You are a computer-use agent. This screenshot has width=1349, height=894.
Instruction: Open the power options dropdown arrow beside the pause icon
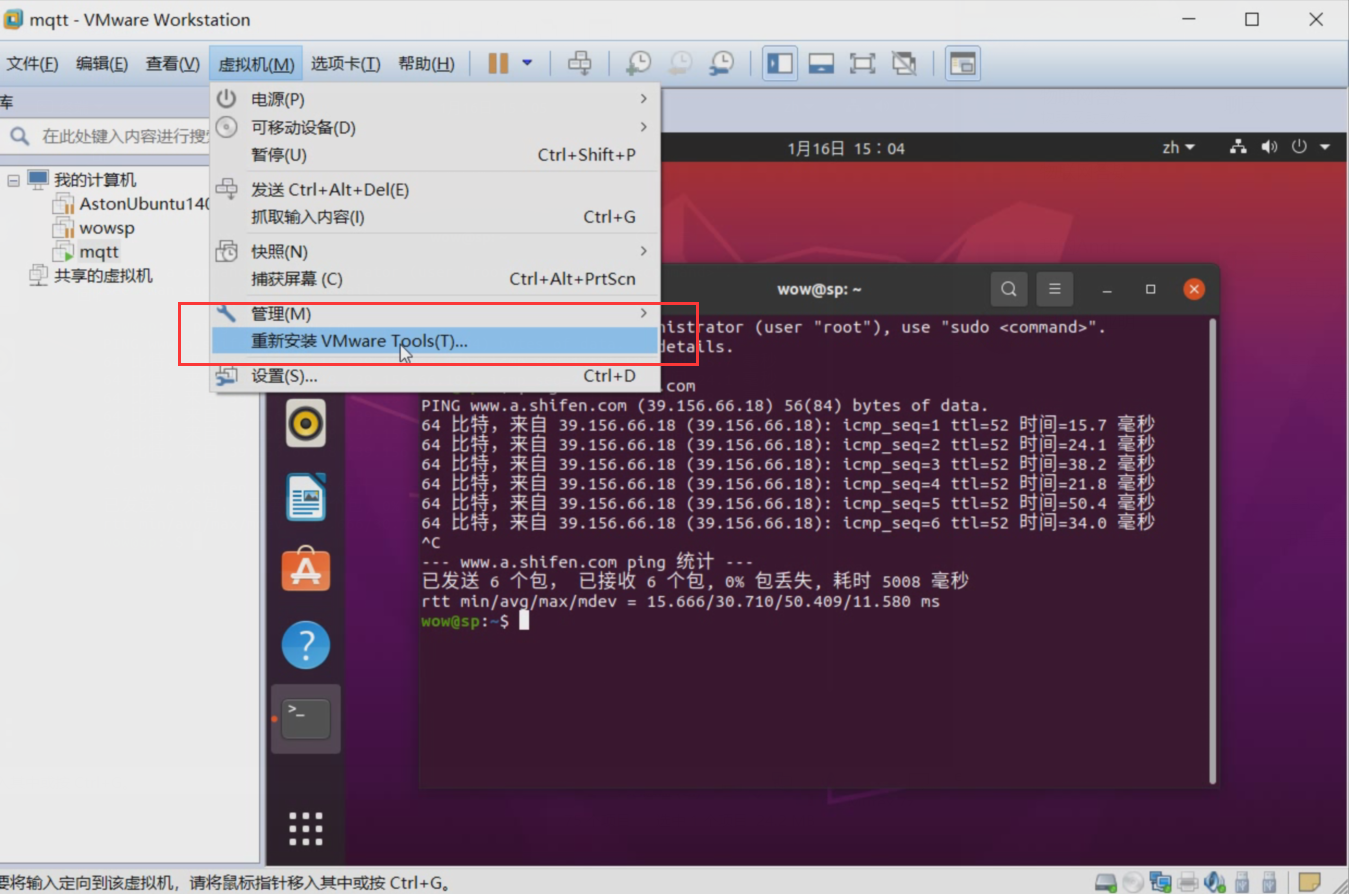pos(527,64)
